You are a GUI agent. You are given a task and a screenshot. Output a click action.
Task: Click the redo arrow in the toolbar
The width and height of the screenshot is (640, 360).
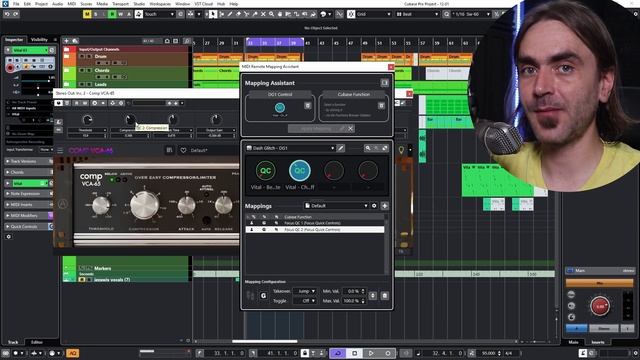pyautogui.click(x=16, y=14)
